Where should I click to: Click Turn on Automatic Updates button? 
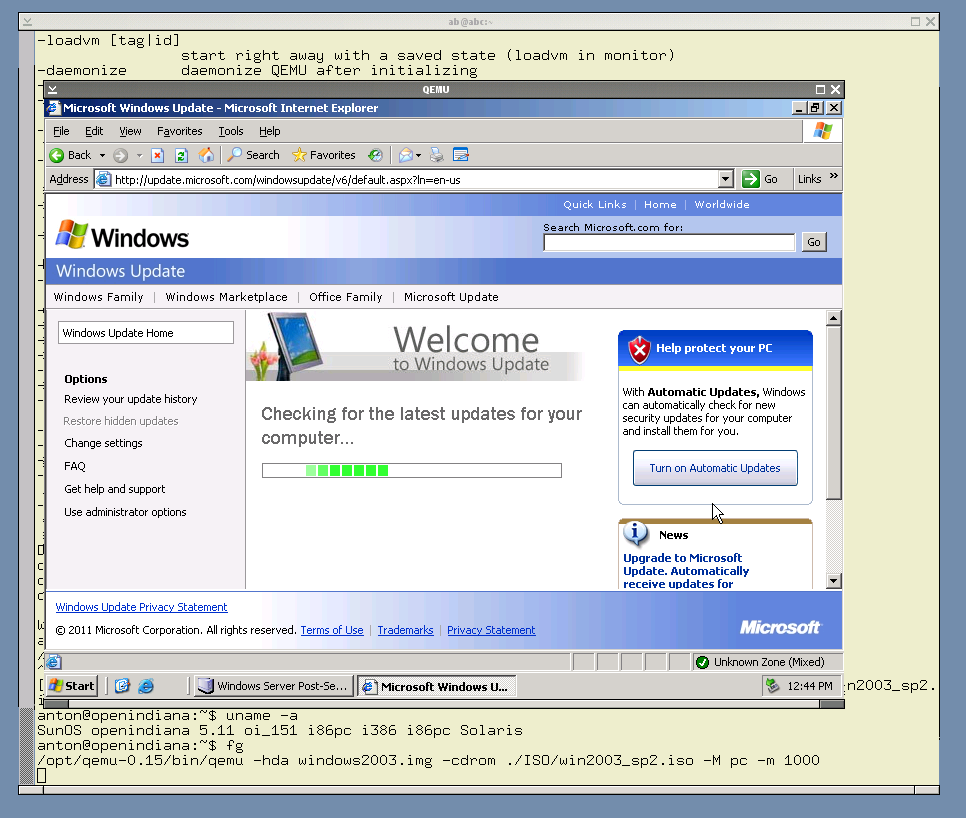click(x=715, y=468)
